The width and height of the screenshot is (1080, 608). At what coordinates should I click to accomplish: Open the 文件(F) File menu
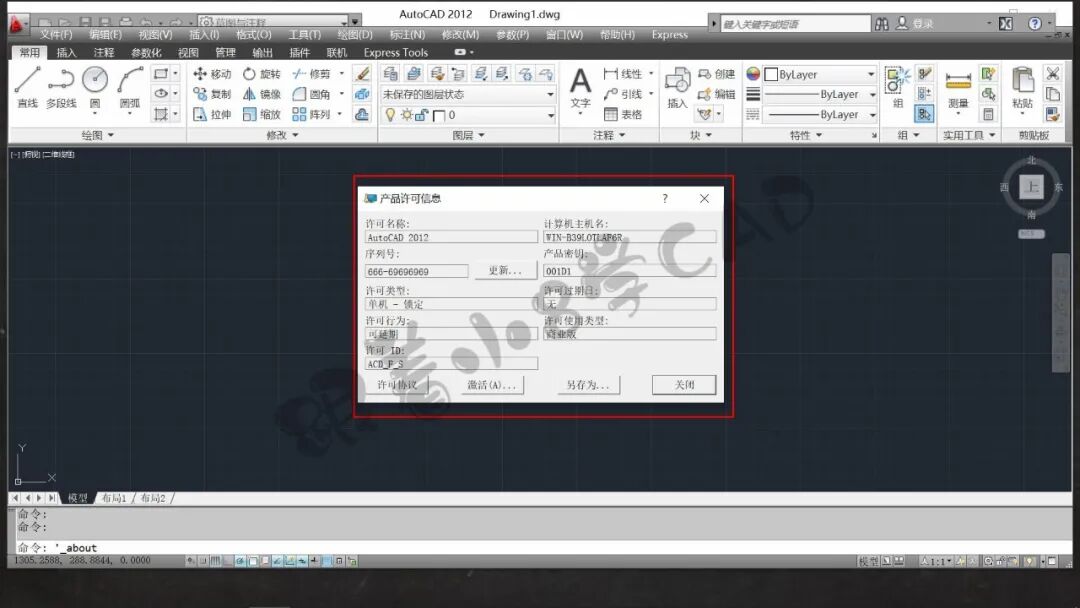click(56, 34)
